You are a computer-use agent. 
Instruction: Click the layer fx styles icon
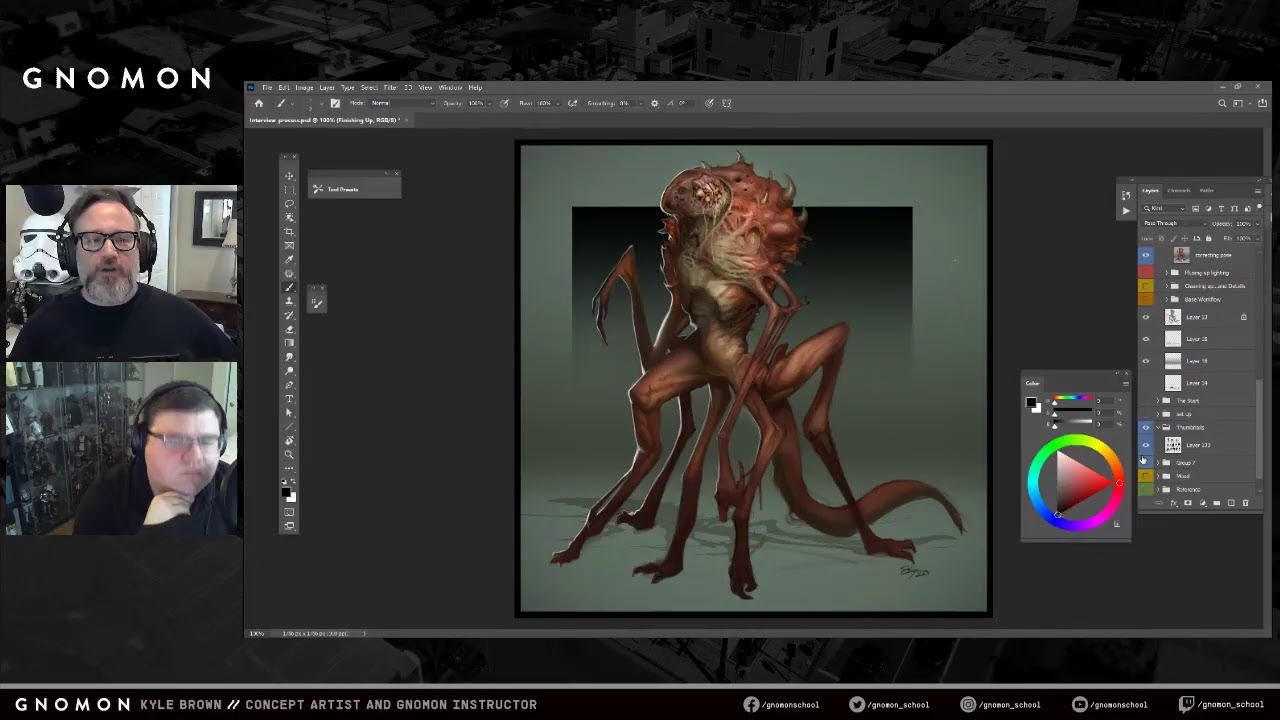(1174, 503)
